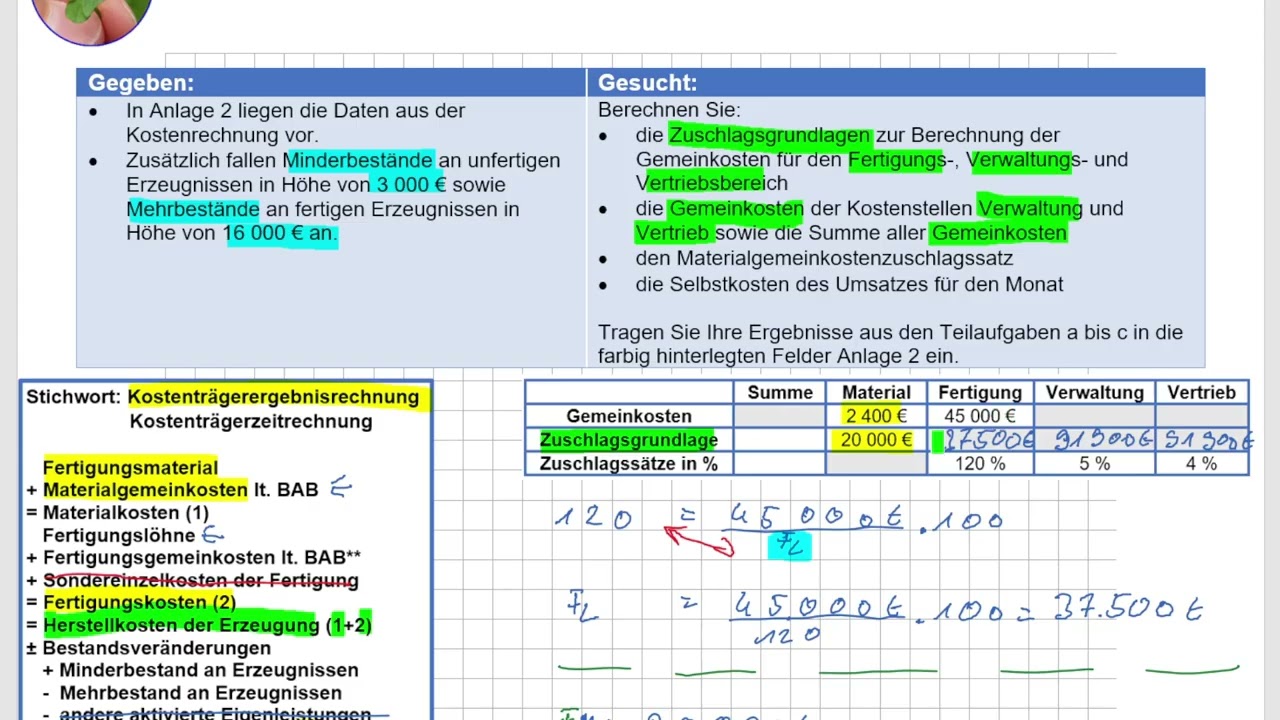Click the cyan-highlighted word "Mehrbestände"
Image resolution: width=1280 pixels, height=720 pixels.
point(193,209)
